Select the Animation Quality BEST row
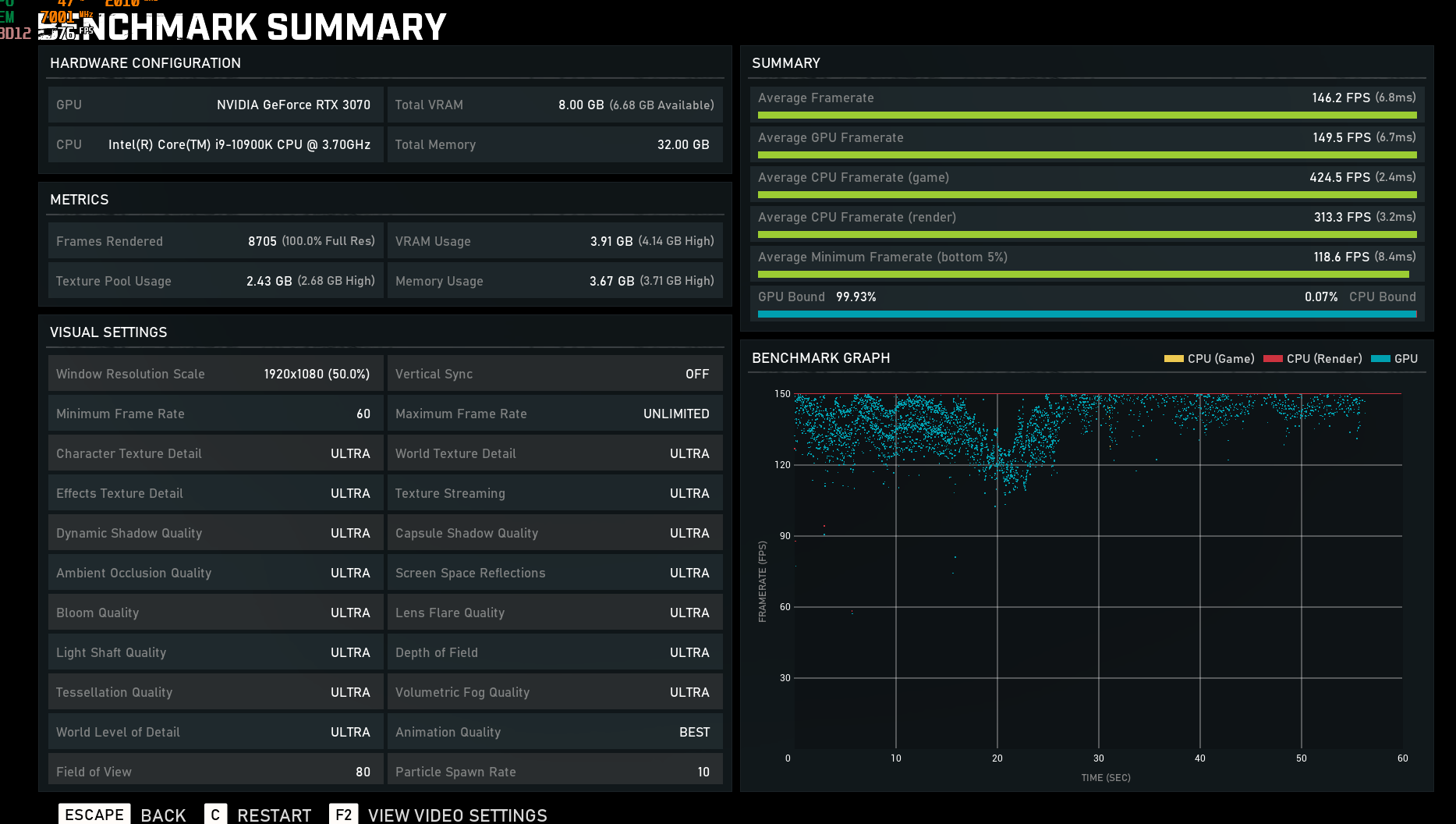1456x824 pixels. [x=555, y=732]
